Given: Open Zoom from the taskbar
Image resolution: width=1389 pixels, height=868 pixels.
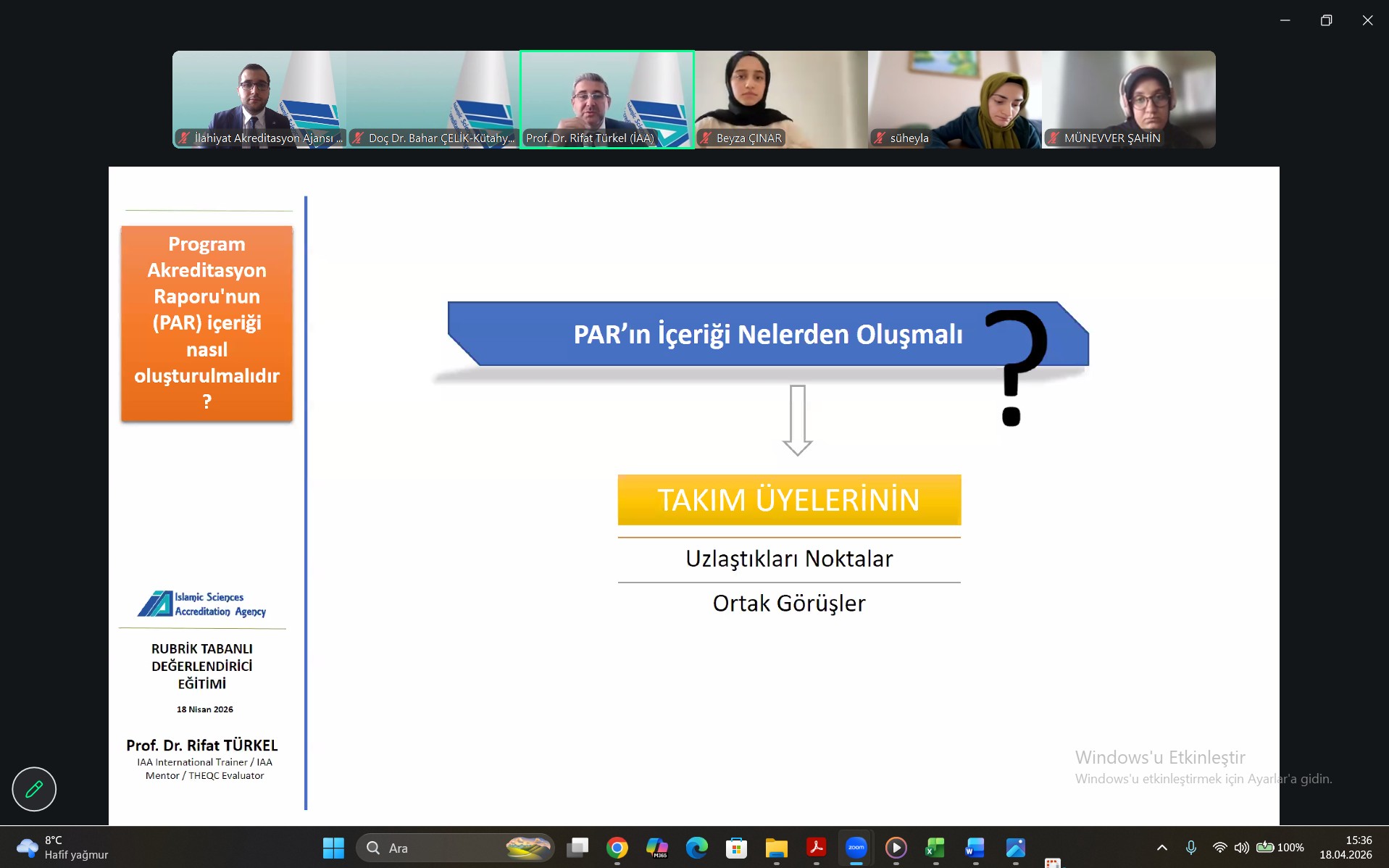Looking at the screenshot, I should click(856, 847).
